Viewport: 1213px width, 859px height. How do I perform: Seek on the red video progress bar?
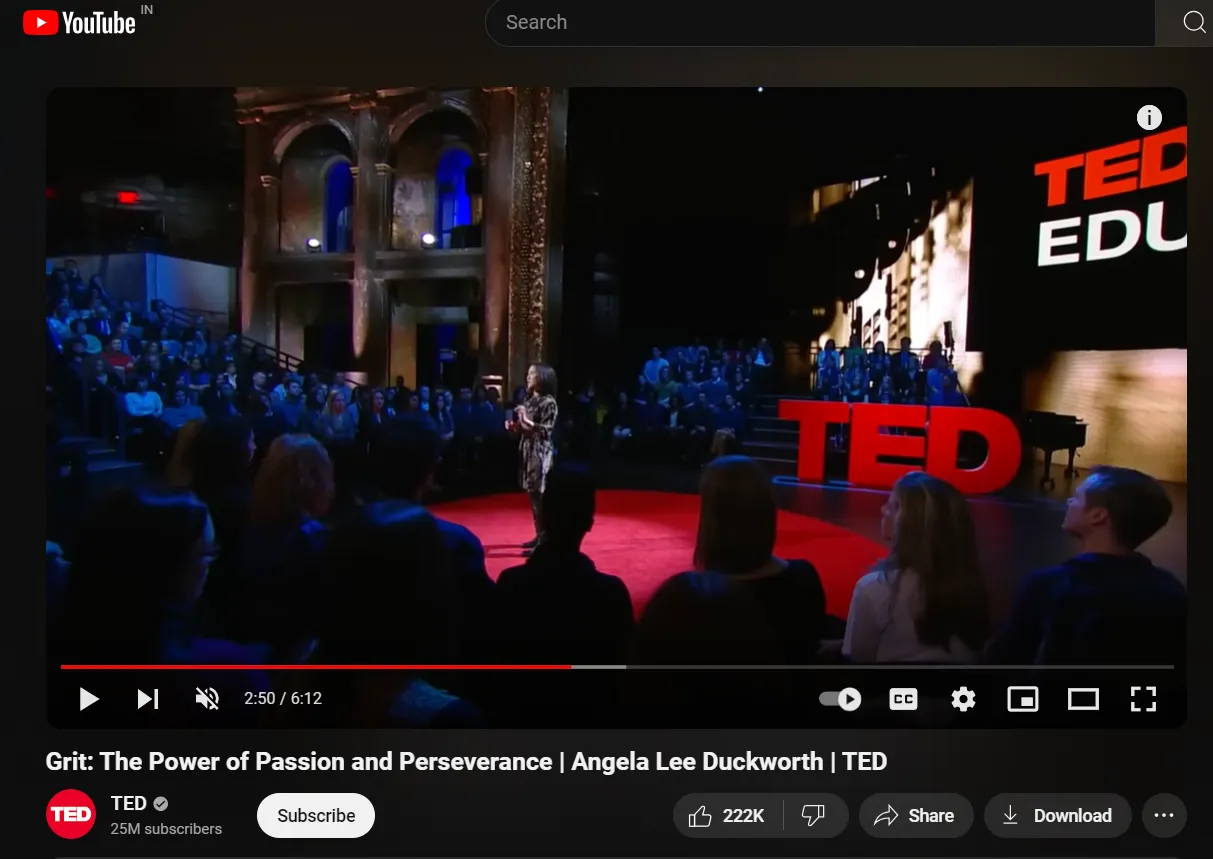click(x=617, y=666)
